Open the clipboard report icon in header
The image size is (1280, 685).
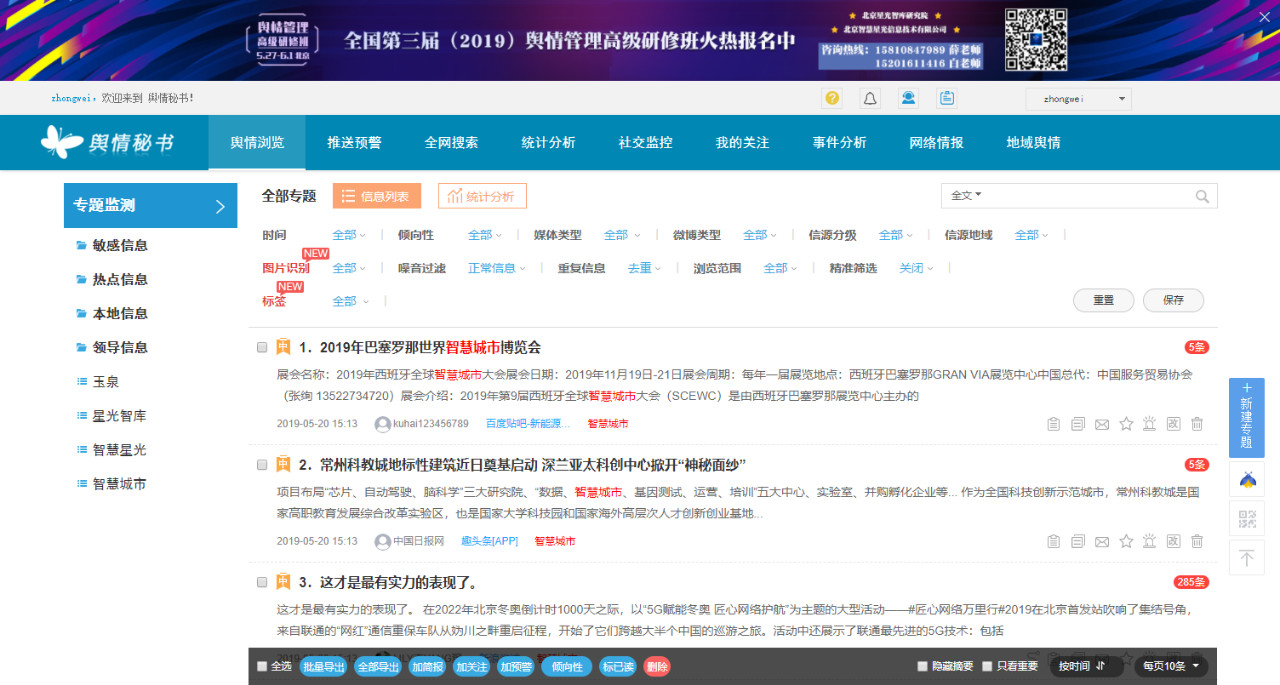tap(946, 98)
